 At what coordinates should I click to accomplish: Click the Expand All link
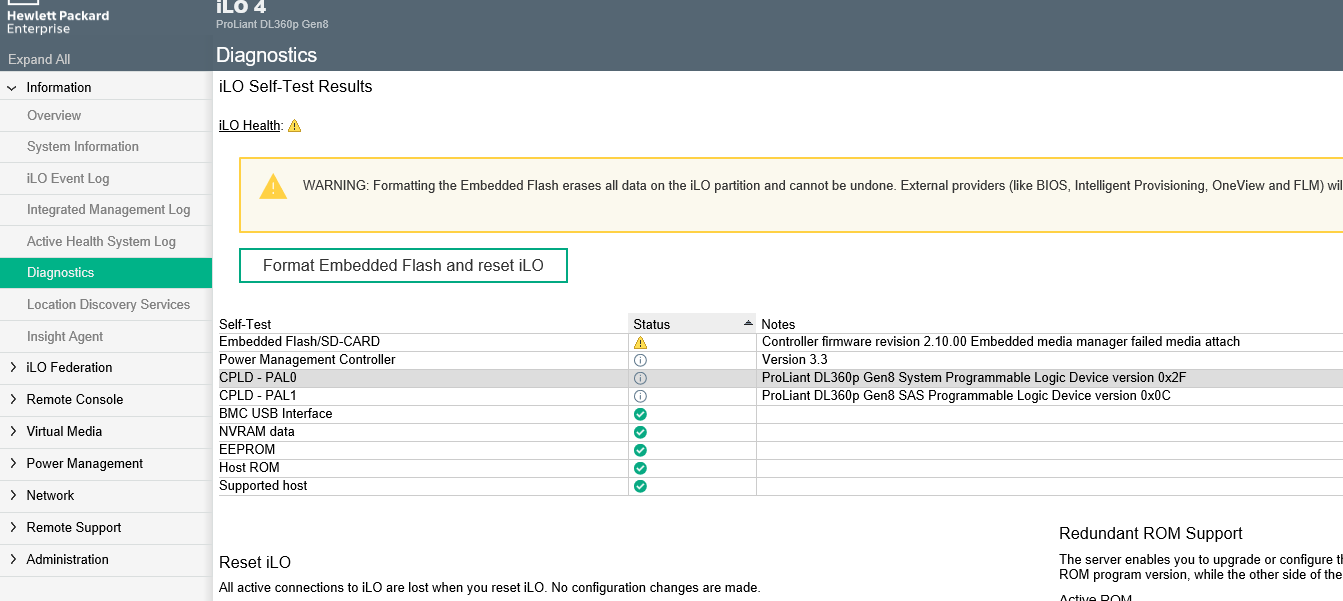(x=38, y=59)
